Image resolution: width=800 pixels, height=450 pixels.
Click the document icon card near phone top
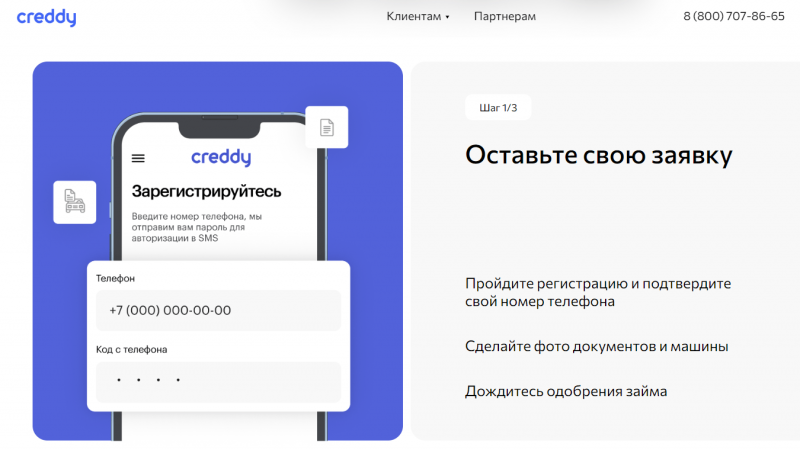coord(327,127)
